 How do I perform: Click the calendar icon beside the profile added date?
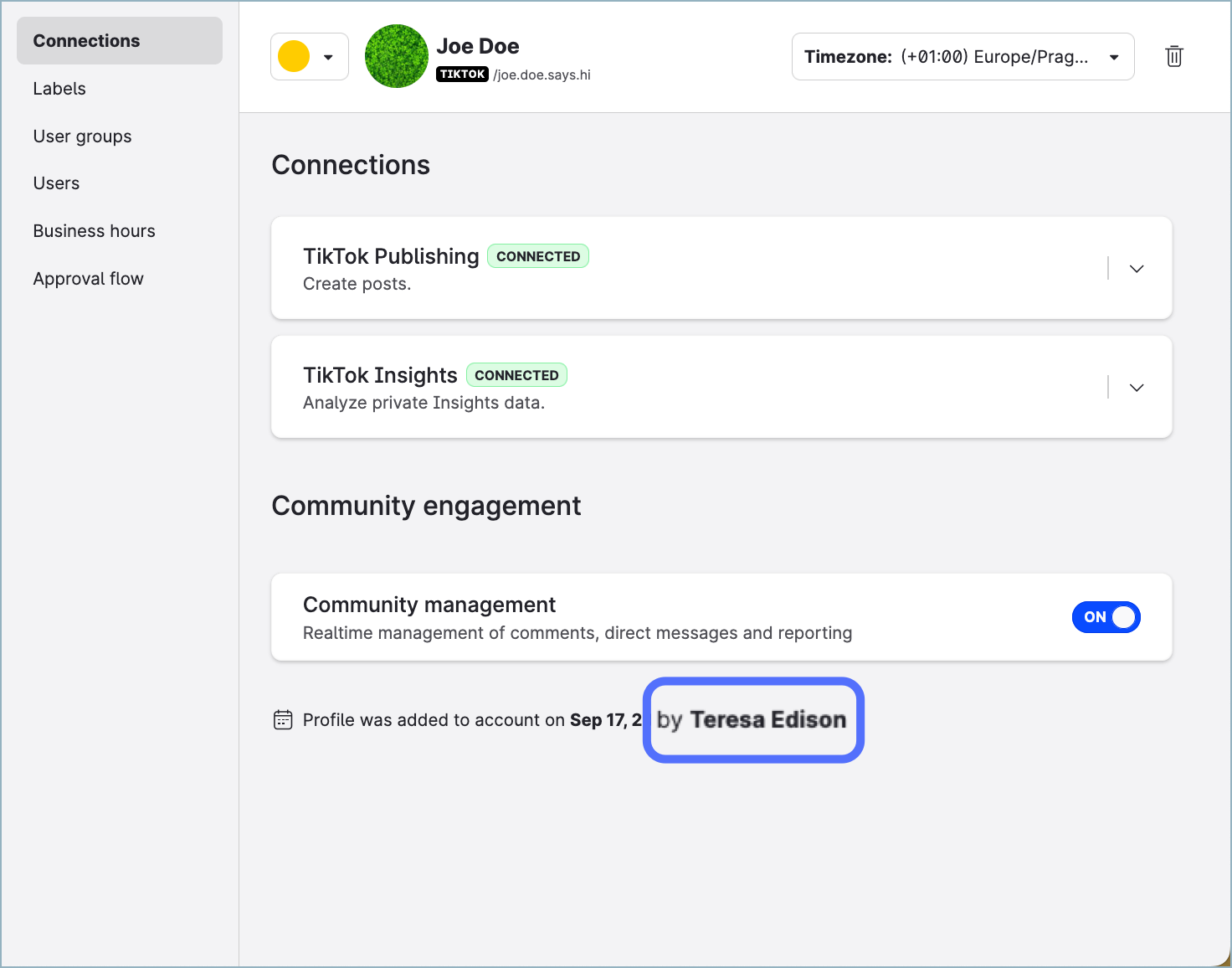(x=283, y=720)
